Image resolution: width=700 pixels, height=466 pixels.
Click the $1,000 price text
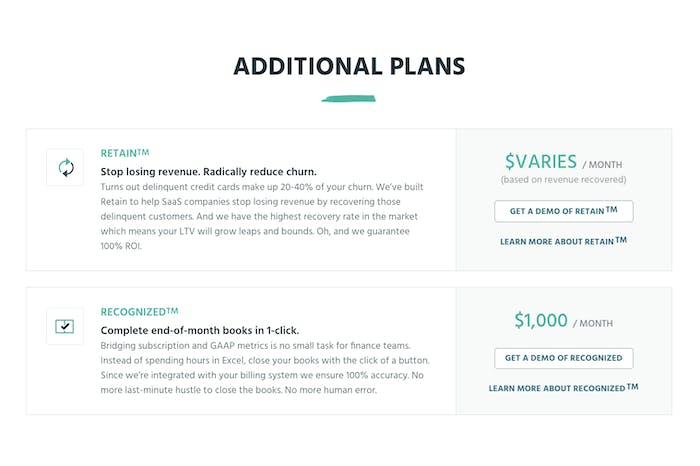(x=540, y=320)
